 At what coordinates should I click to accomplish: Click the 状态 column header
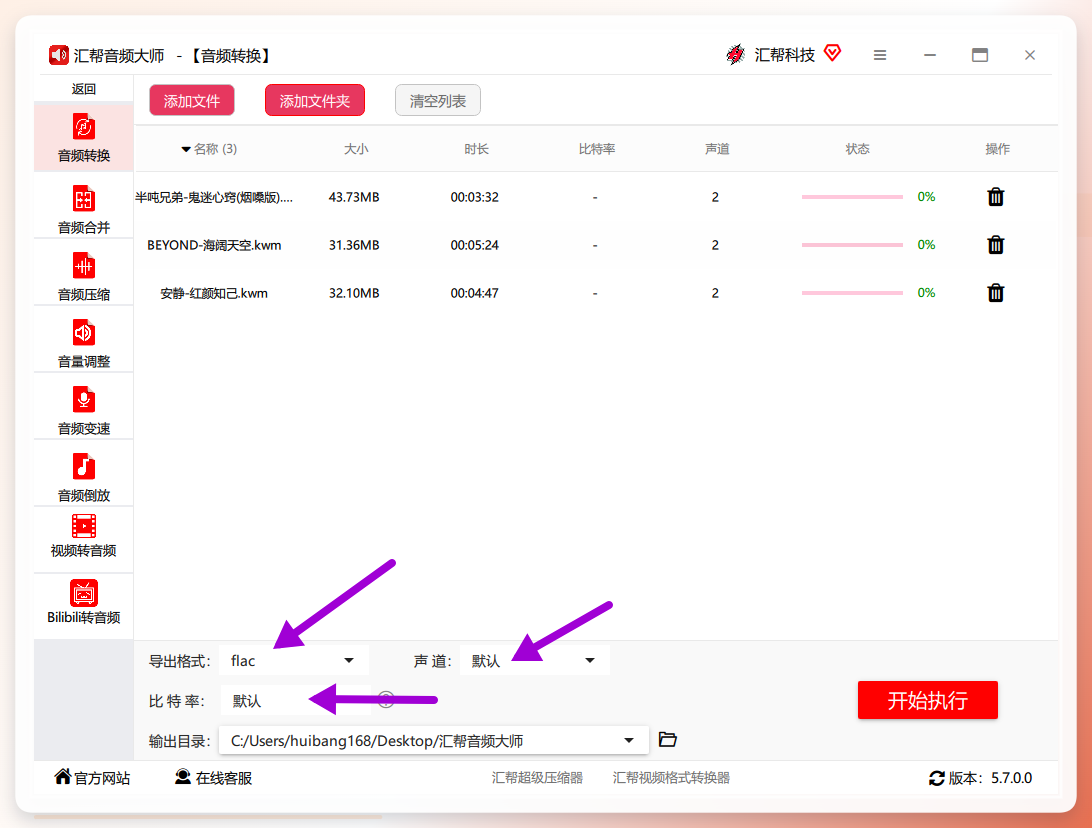coord(857,149)
